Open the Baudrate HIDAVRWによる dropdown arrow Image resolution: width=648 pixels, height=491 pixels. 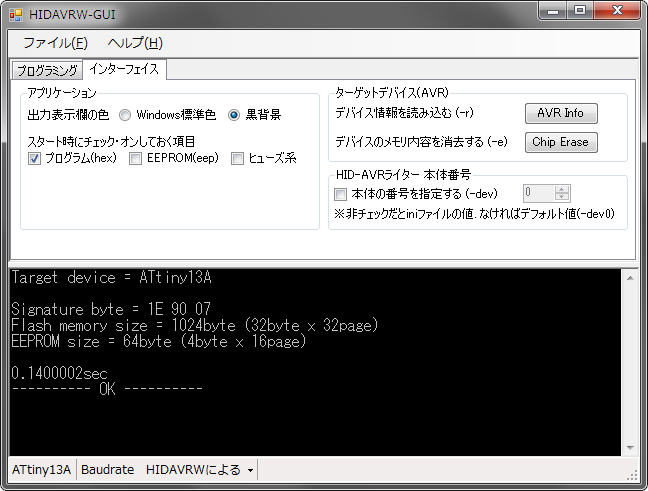tap(250, 470)
